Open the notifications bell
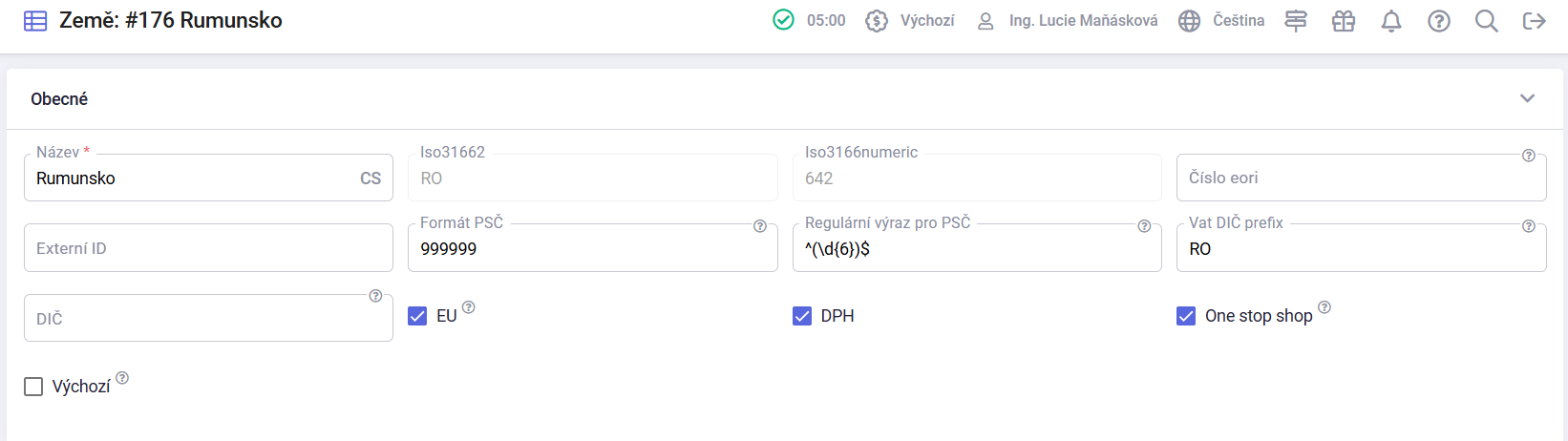This screenshot has width=1568, height=441. click(x=1391, y=21)
